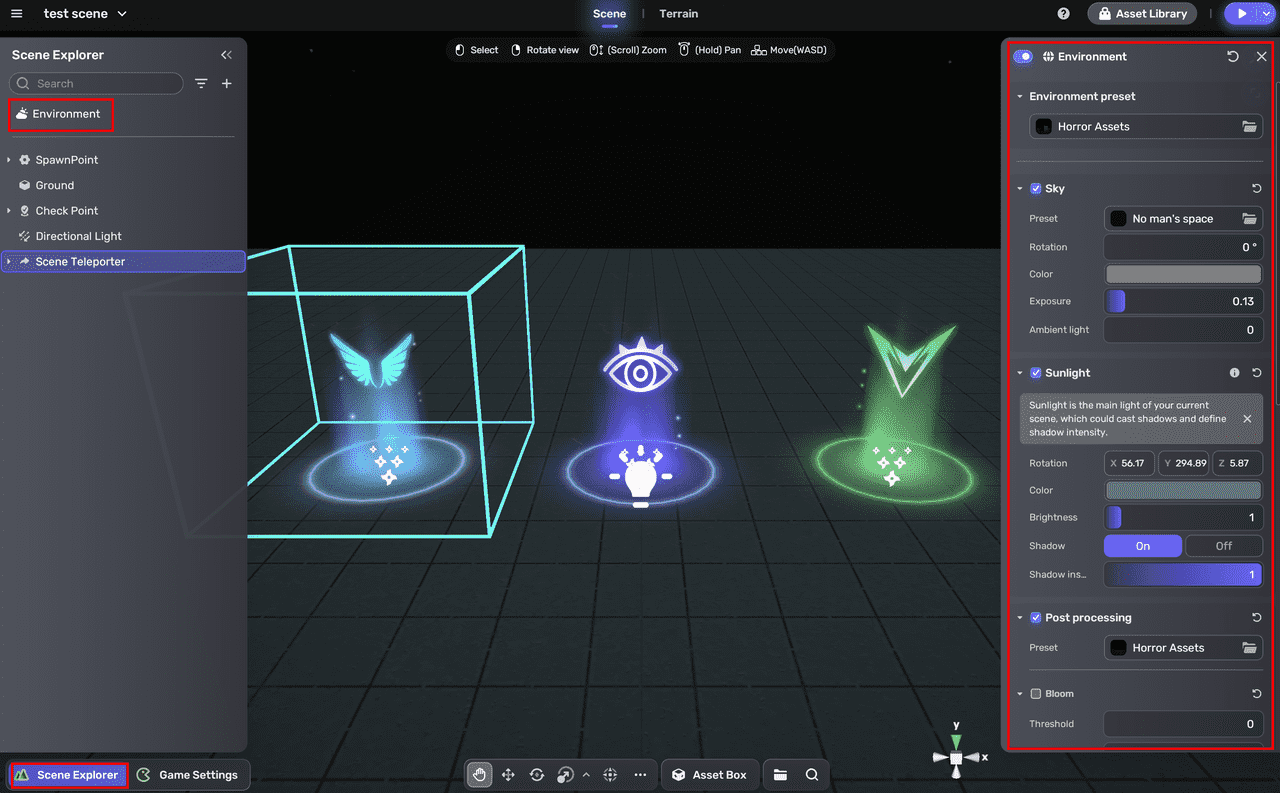Toggle the Environment panel switch
Screen dimensions: 1280x793
coord(1023,57)
